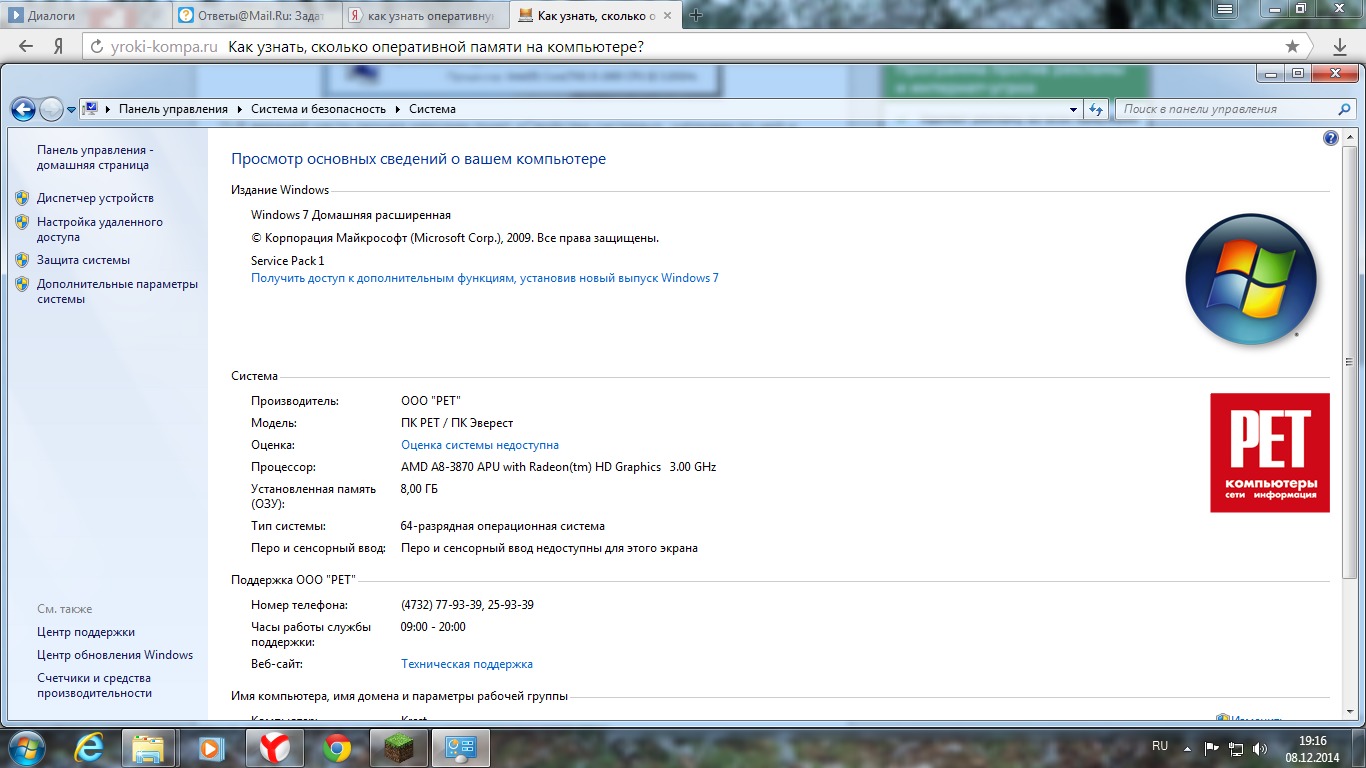This screenshot has height=768, width=1366.
Task: Open 'Счетчики и средства производительности' link
Action: tap(95, 685)
